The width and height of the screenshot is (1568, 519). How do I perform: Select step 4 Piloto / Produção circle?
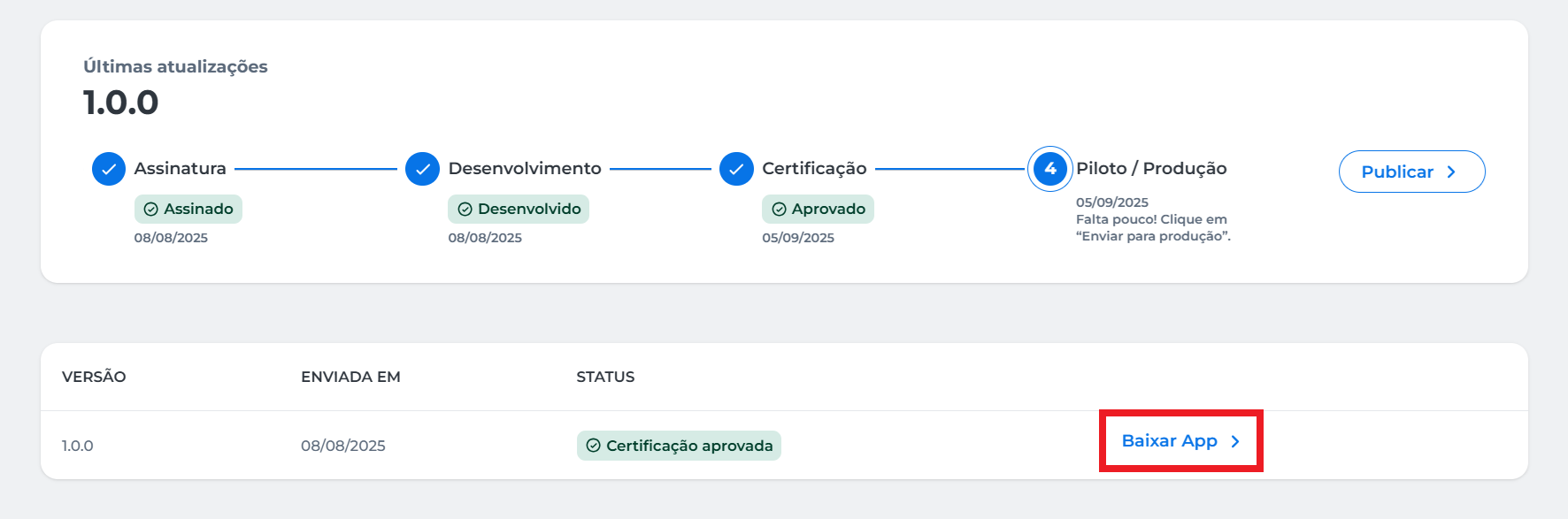[1050, 169]
